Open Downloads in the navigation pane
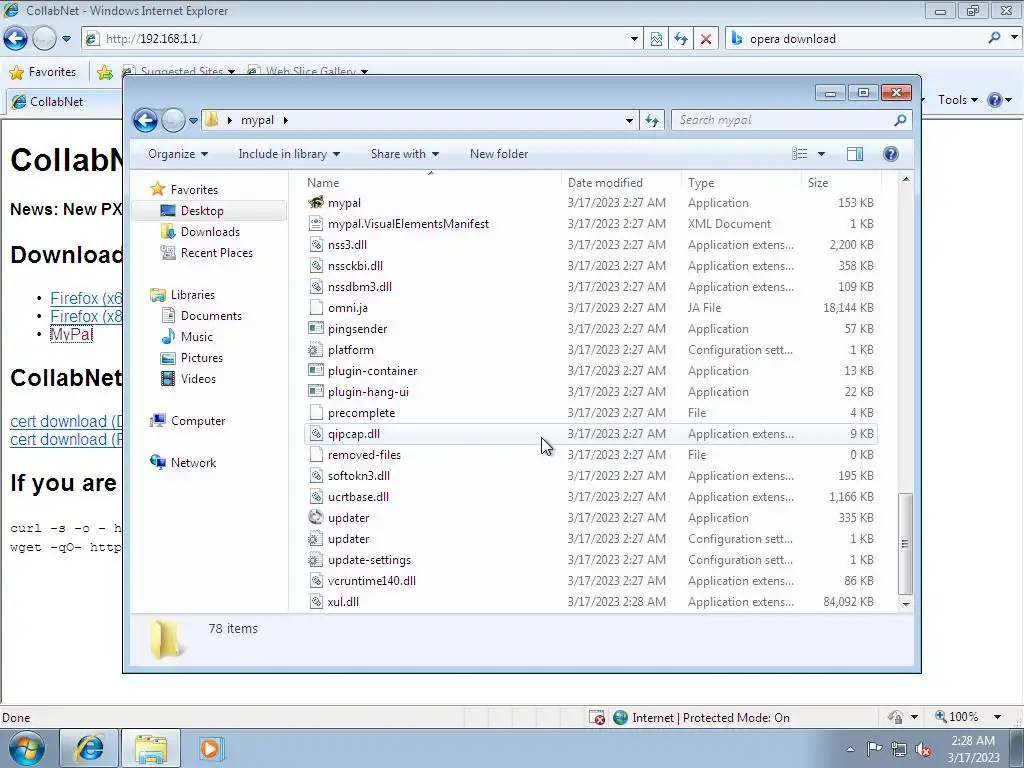The width and height of the screenshot is (1024, 768). [x=210, y=232]
